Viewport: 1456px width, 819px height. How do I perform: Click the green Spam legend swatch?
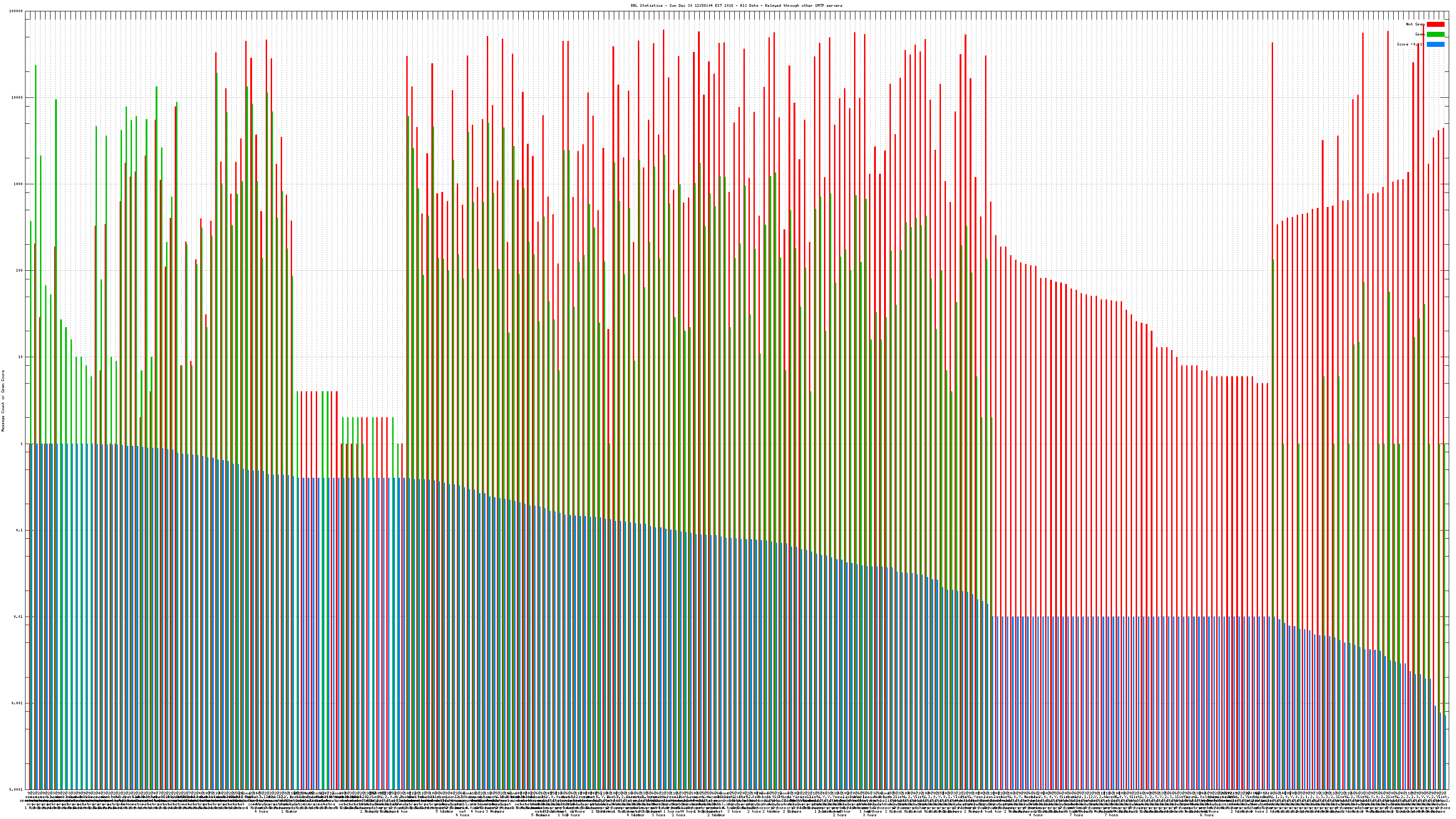click(1435, 35)
